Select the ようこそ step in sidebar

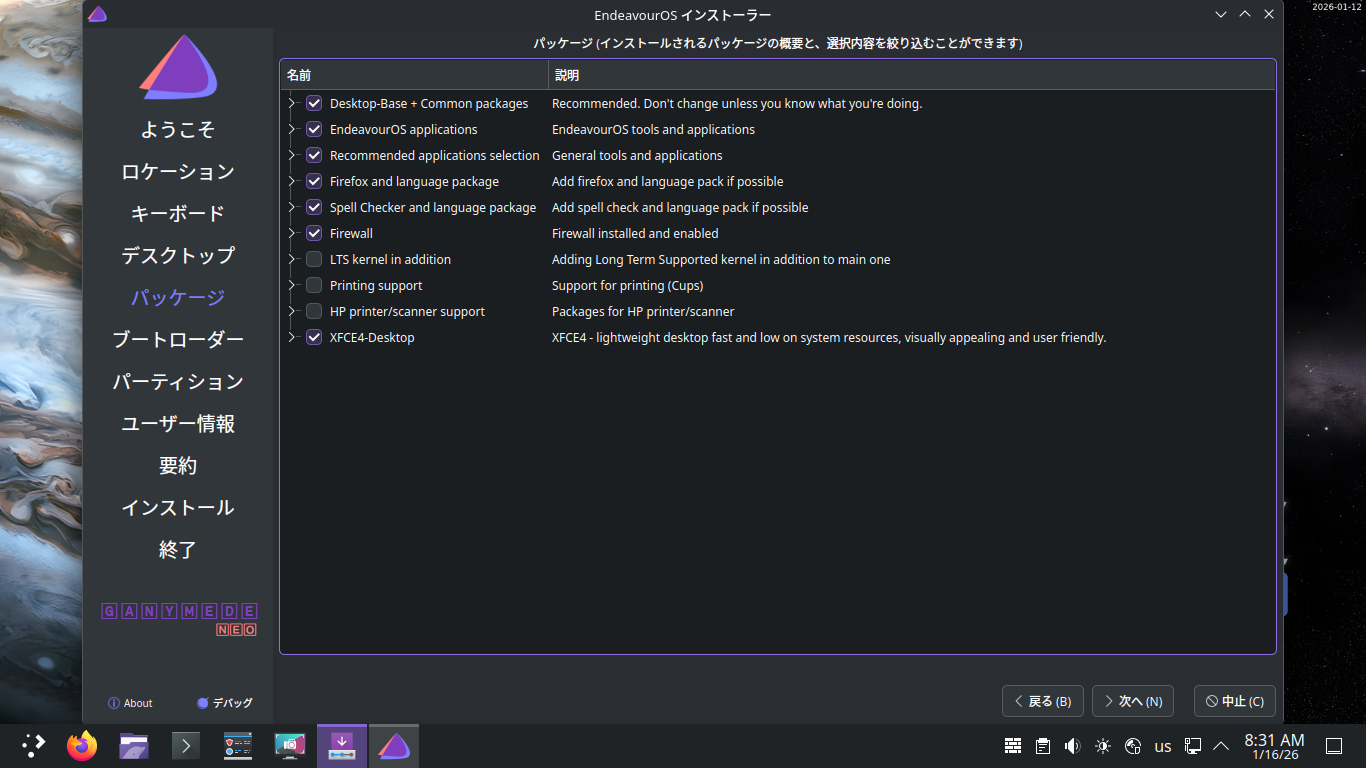178,130
